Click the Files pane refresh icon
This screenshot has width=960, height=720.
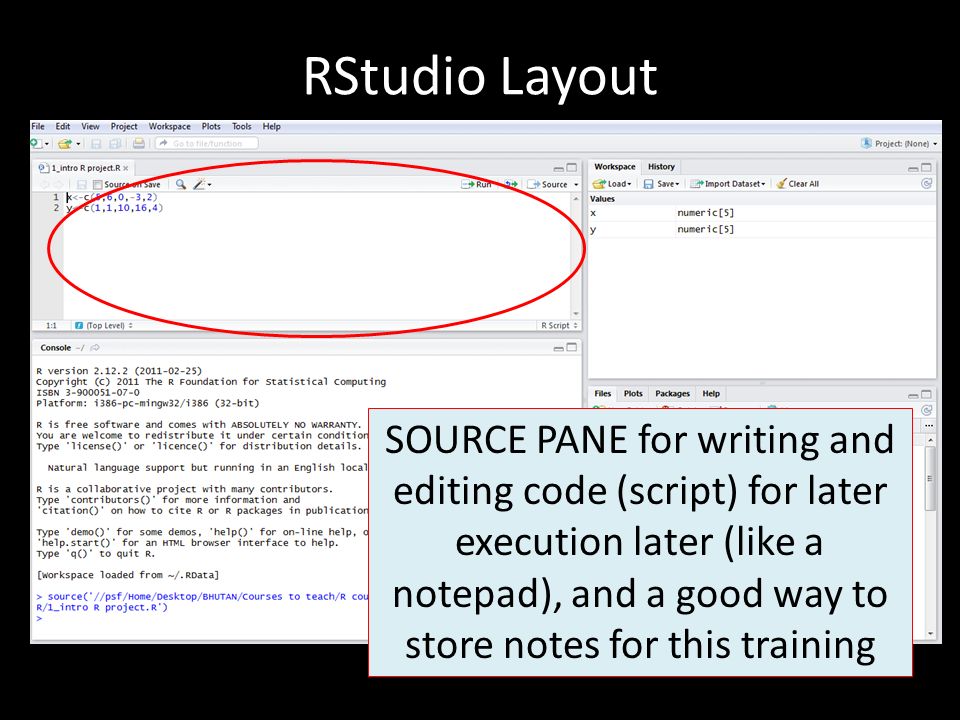click(926, 410)
